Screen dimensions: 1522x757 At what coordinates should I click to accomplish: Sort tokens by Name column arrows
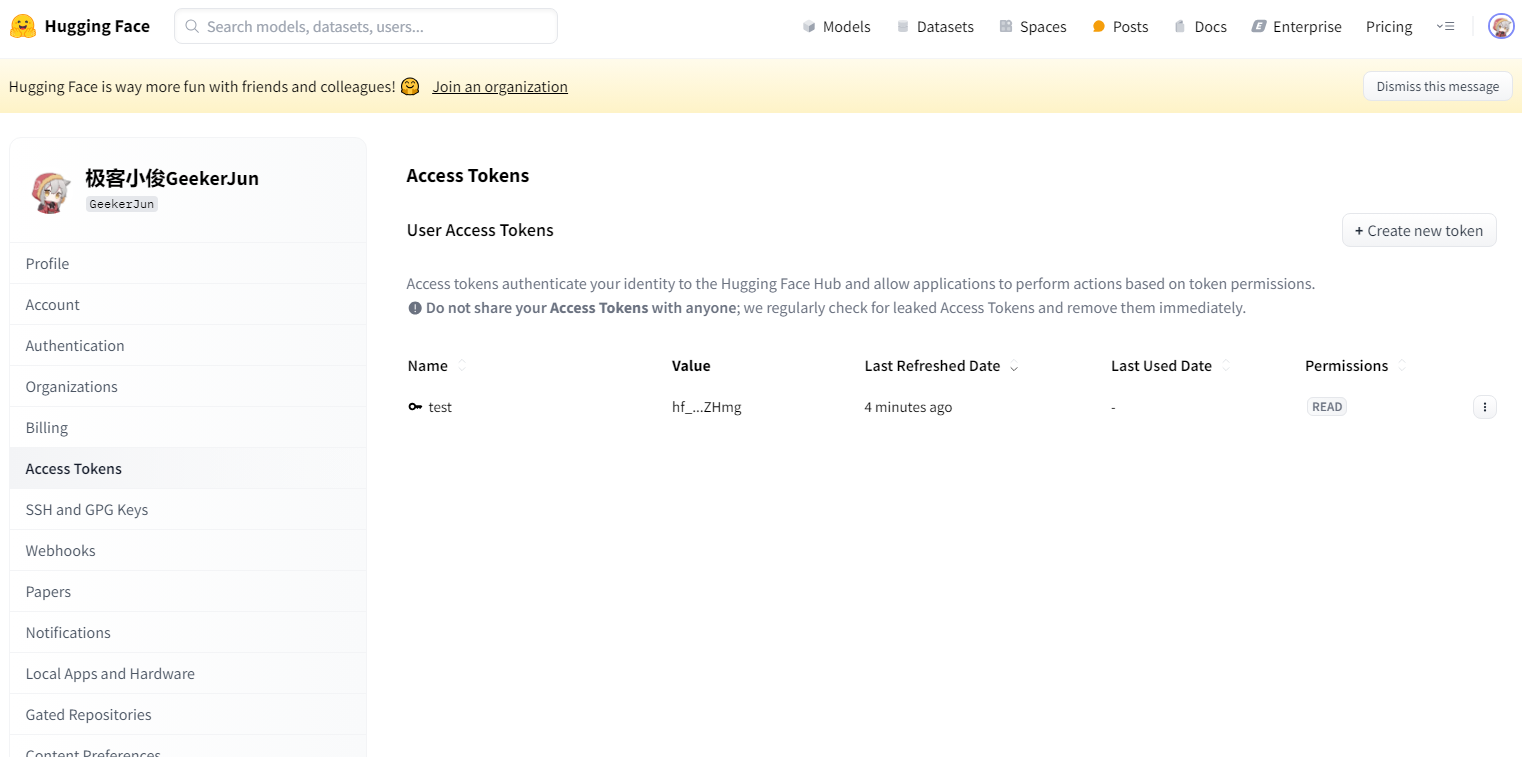tap(462, 366)
